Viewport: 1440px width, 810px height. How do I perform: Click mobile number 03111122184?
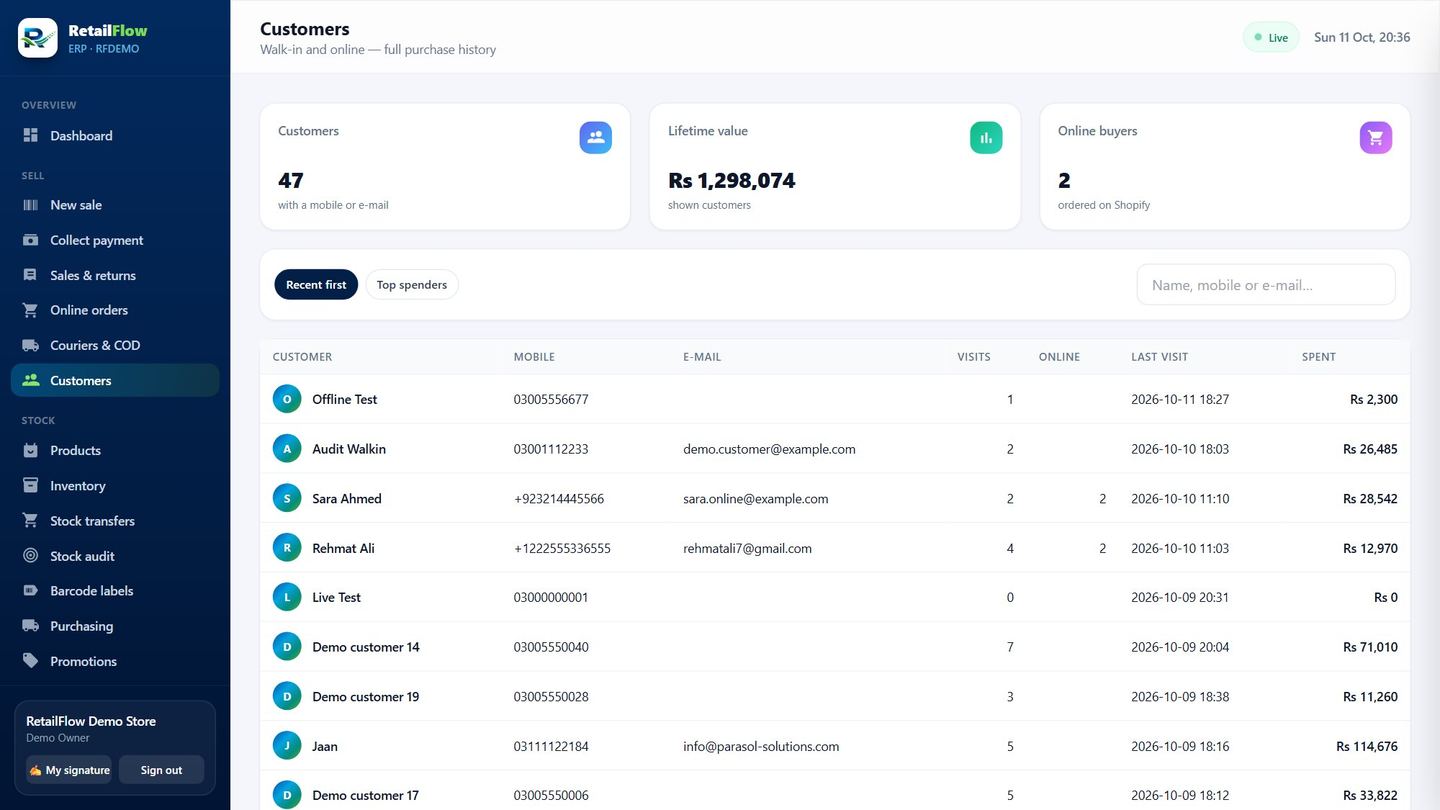pyautogui.click(x=551, y=746)
